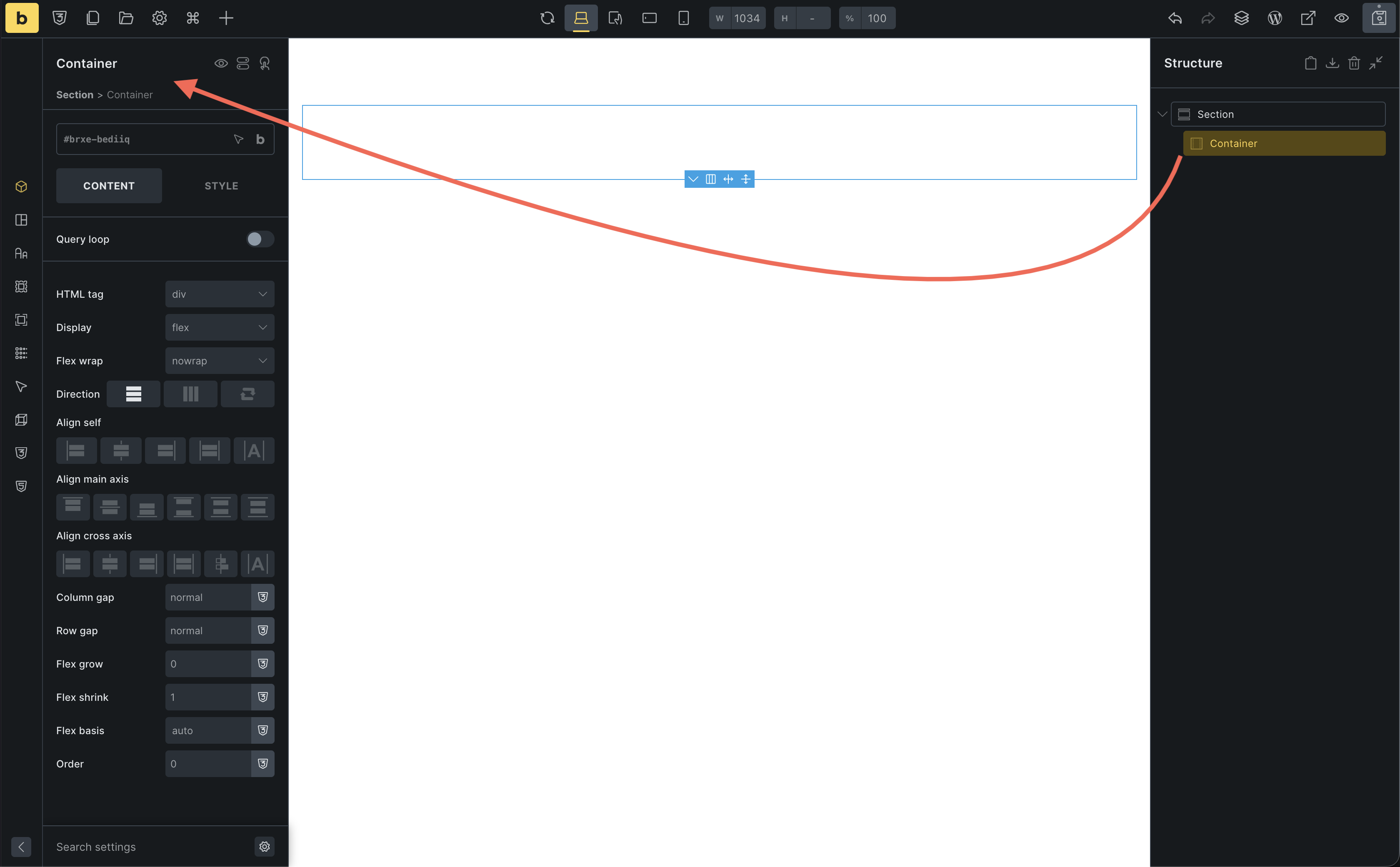The width and height of the screenshot is (1400, 867).
Task: Enable the Query loop toggle
Action: click(x=260, y=239)
